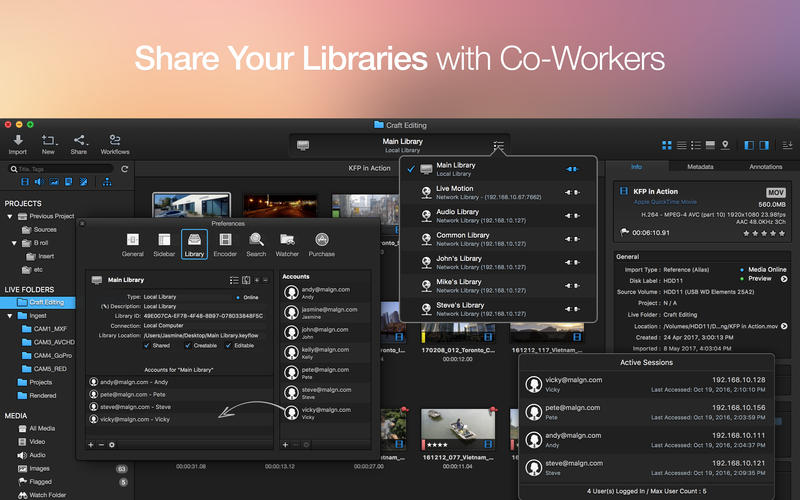Select pete@malgn.com - Pete in the Main Library accounts
The image size is (800, 500).
[x=179, y=394]
